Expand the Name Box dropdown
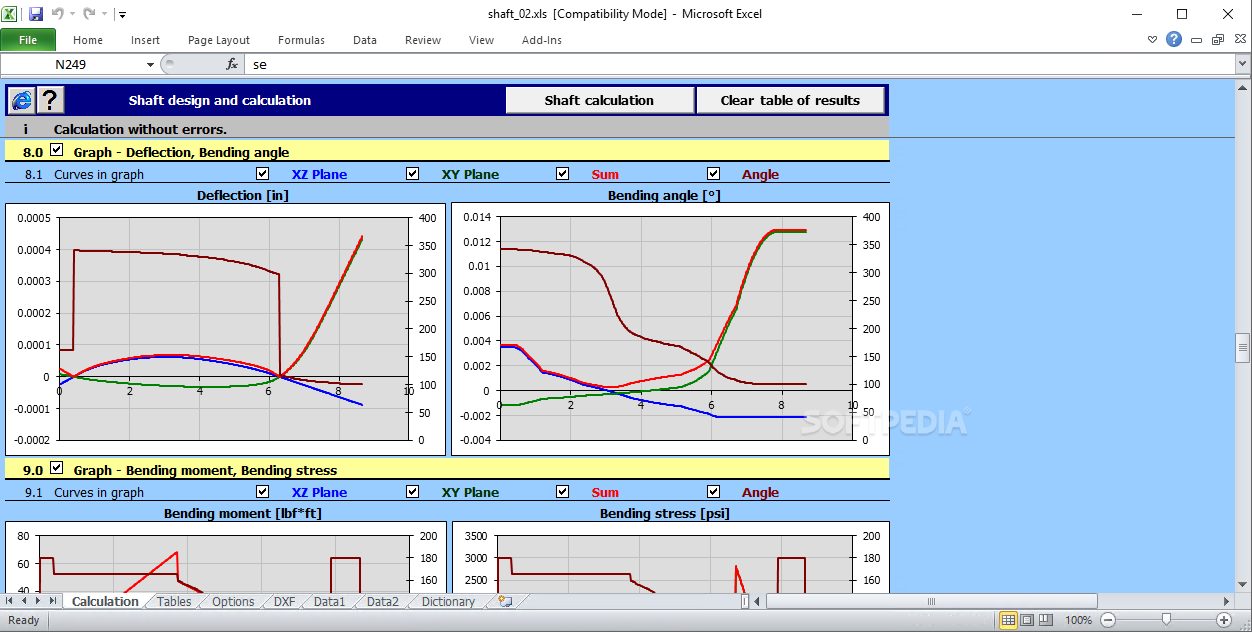This screenshot has width=1252, height=632. [150, 64]
